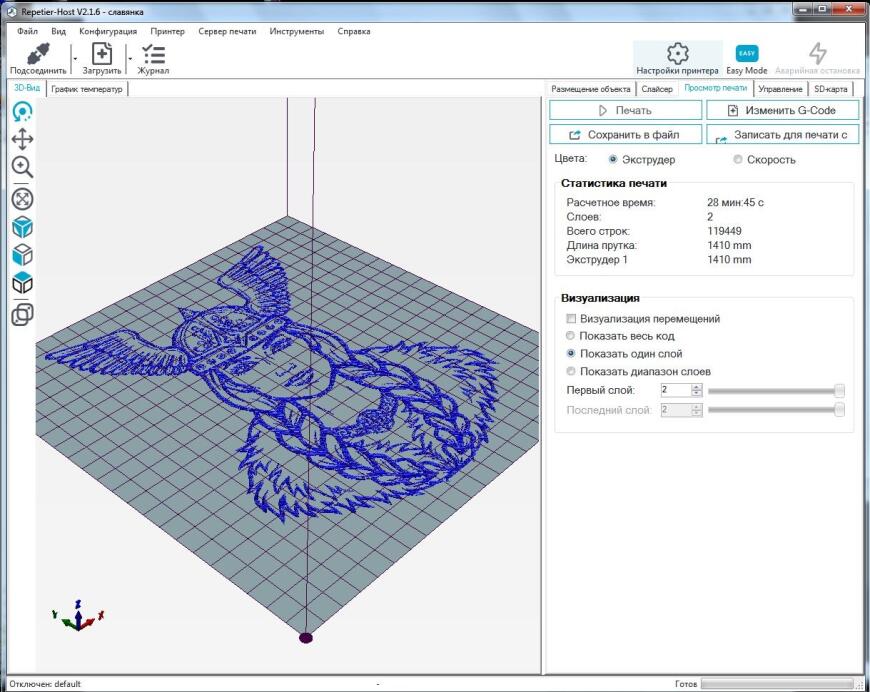Click the fit-to-view crossed circle icon
870x692 pixels.
click(22, 199)
